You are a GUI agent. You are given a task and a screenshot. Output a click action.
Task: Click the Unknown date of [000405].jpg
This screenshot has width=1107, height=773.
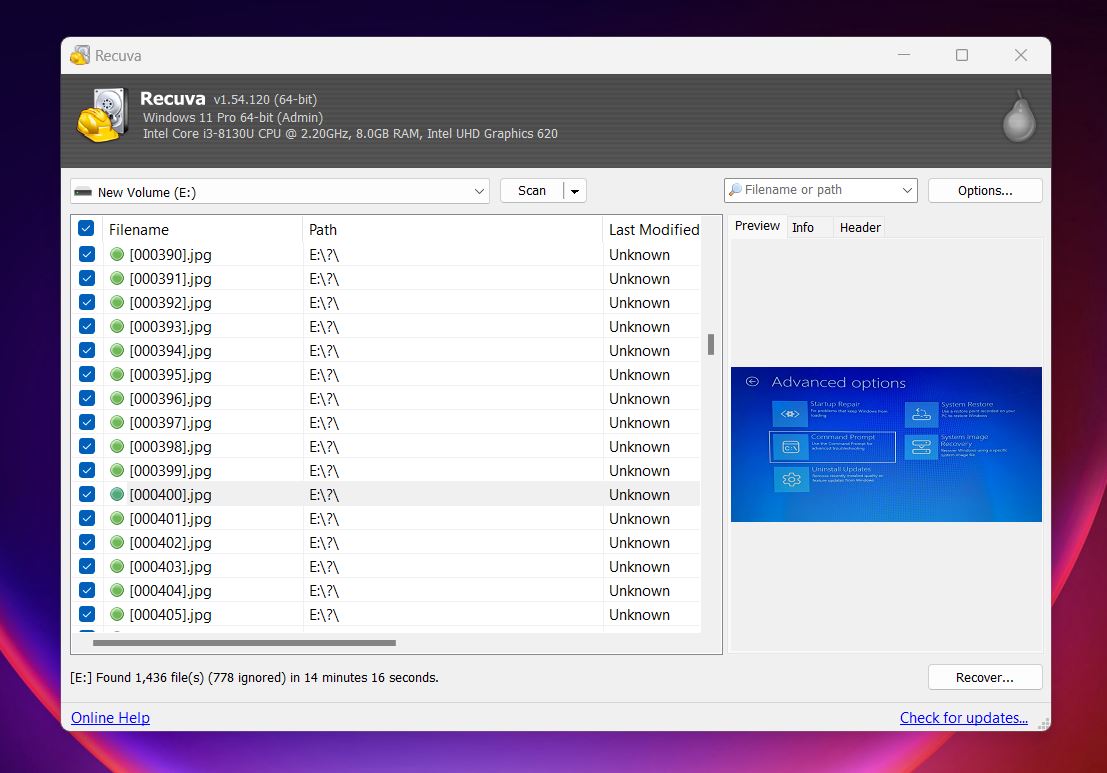click(x=639, y=615)
